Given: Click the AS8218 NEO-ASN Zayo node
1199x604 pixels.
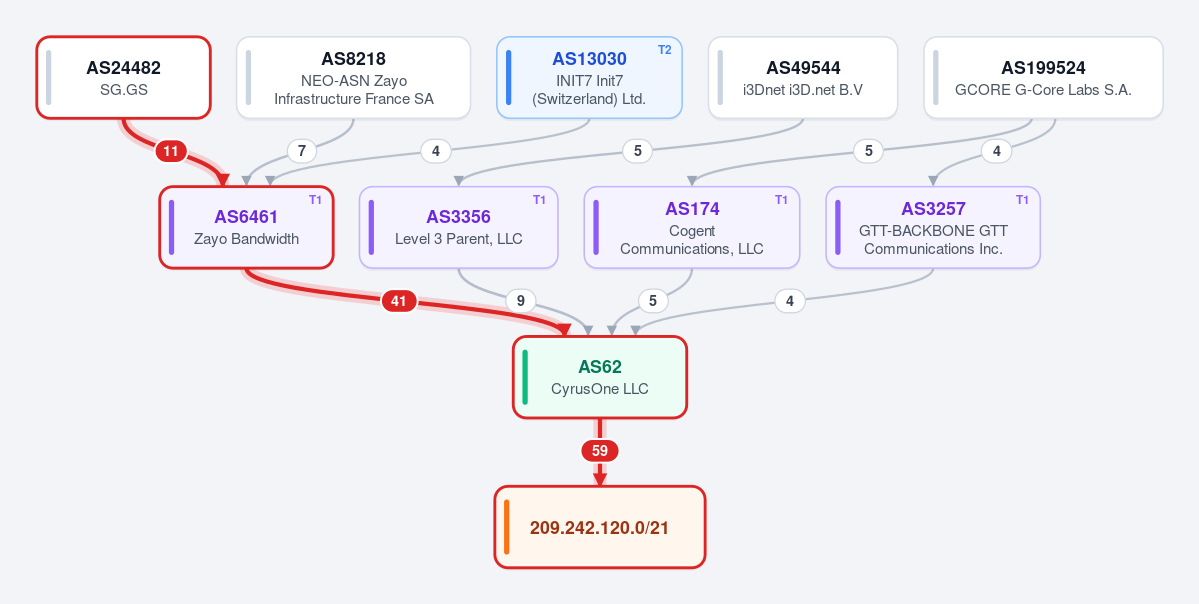Looking at the screenshot, I should (353, 77).
